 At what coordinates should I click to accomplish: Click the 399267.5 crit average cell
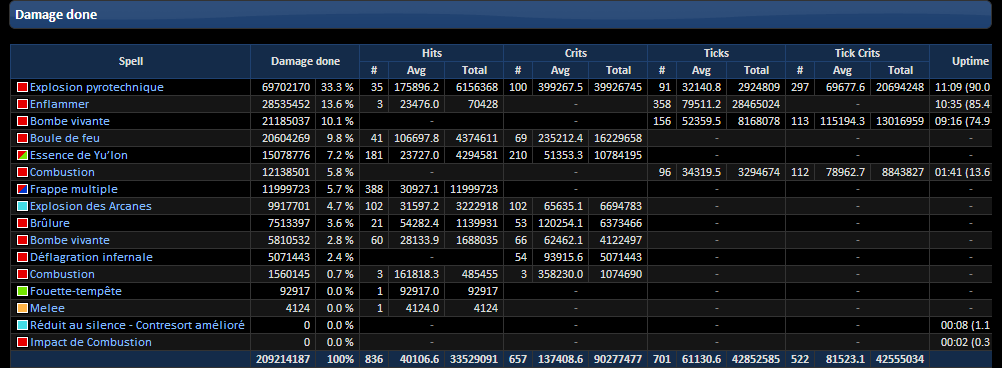click(559, 87)
